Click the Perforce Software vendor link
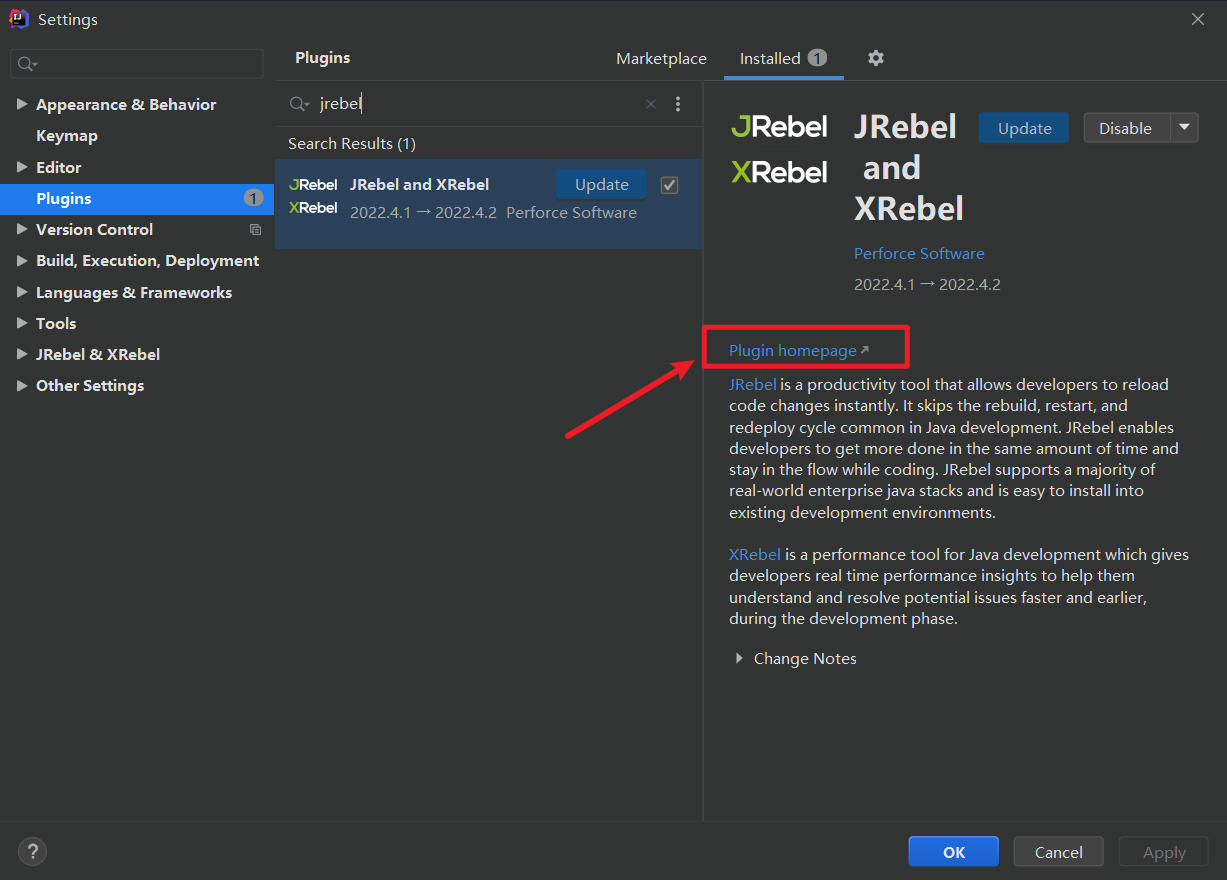The height and width of the screenshot is (880, 1227). click(919, 253)
